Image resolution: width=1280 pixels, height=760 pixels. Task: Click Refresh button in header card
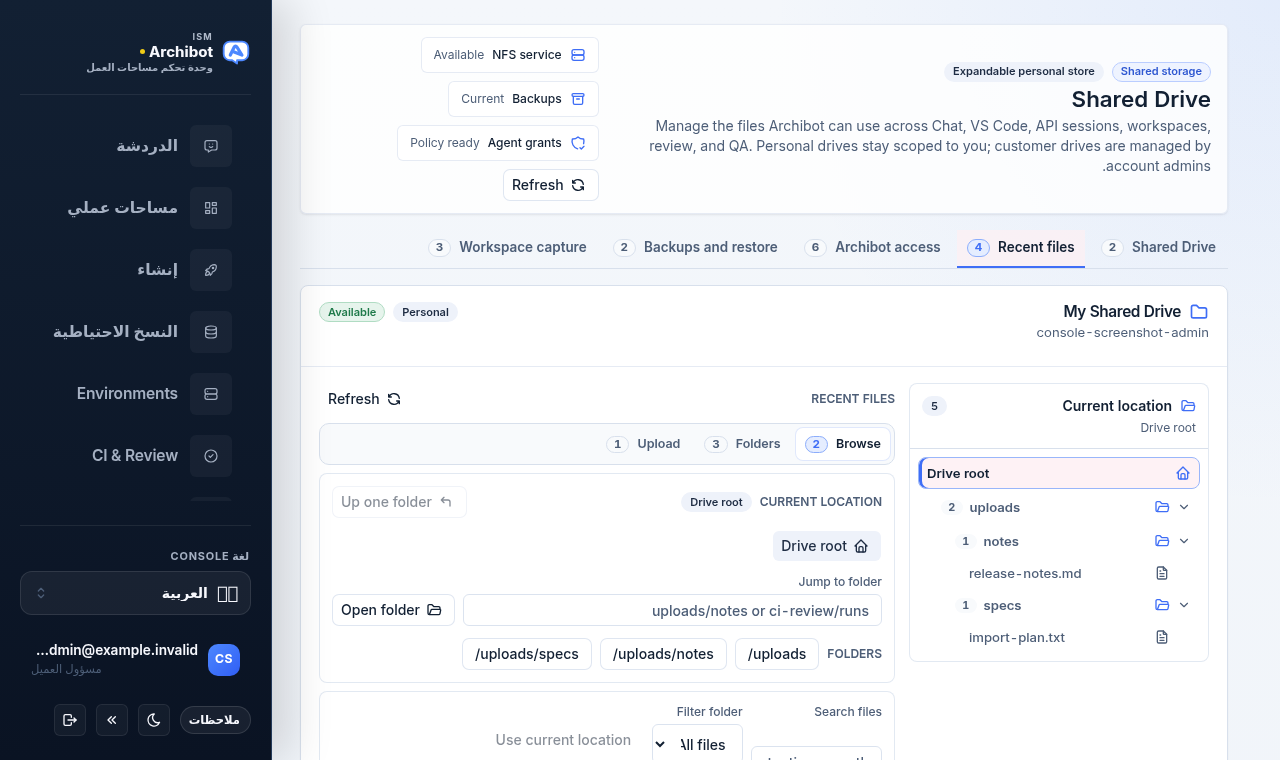[551, 185]
